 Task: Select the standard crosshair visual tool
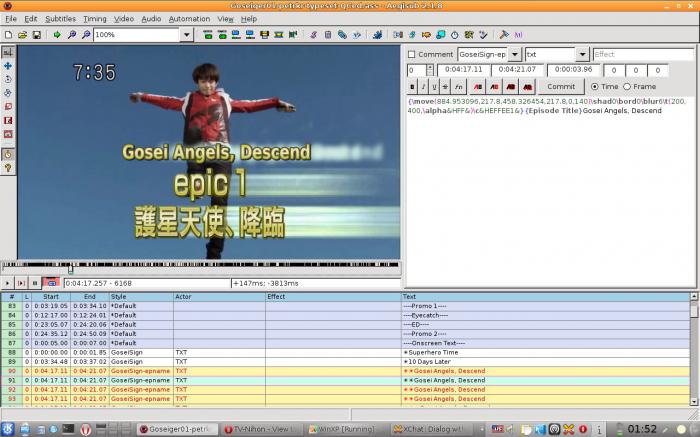coord(8,52)
